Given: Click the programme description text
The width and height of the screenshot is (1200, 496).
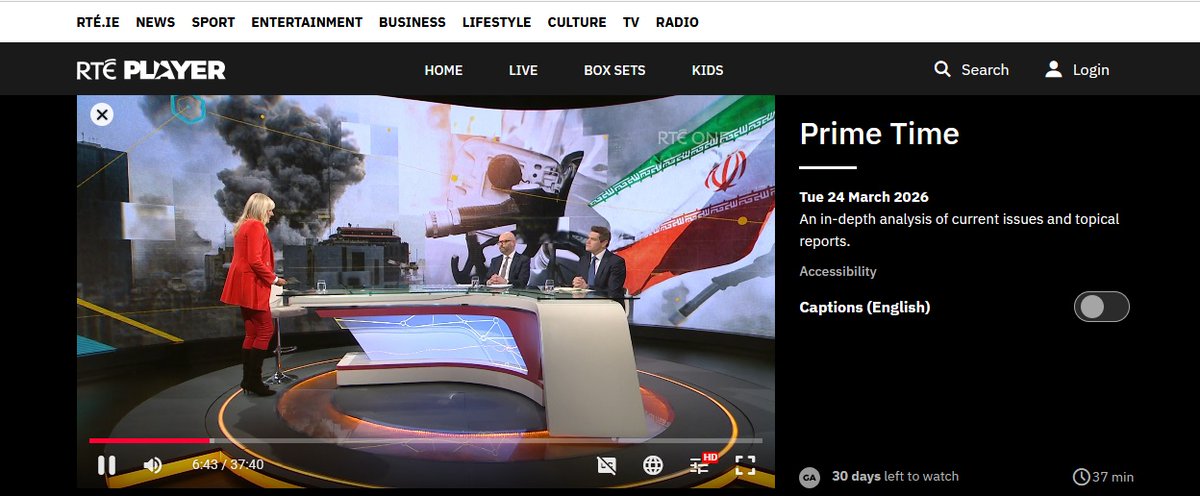Looking at the screenshot, I should point(960,230).
